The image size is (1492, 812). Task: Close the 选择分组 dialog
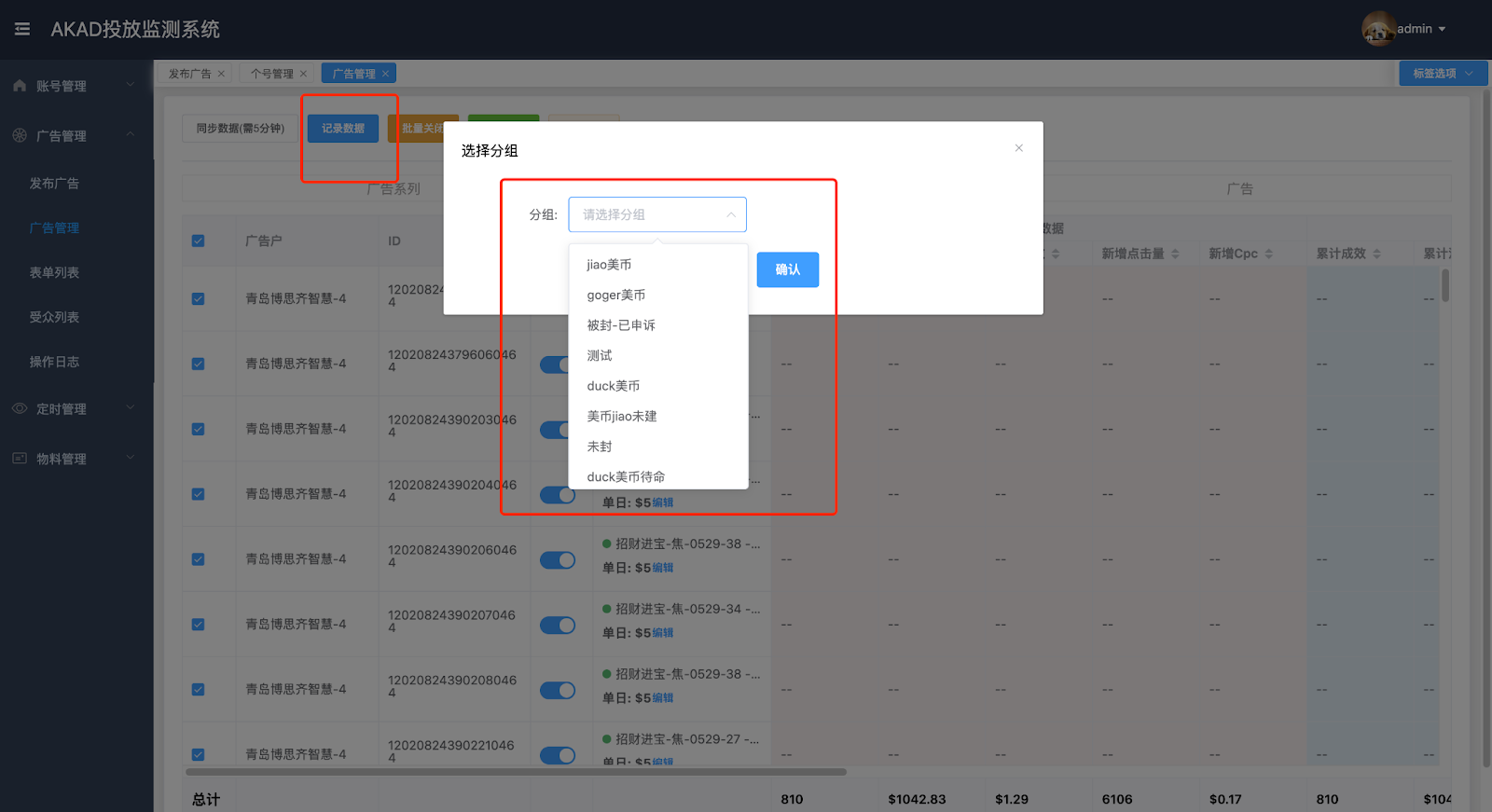1019,148
